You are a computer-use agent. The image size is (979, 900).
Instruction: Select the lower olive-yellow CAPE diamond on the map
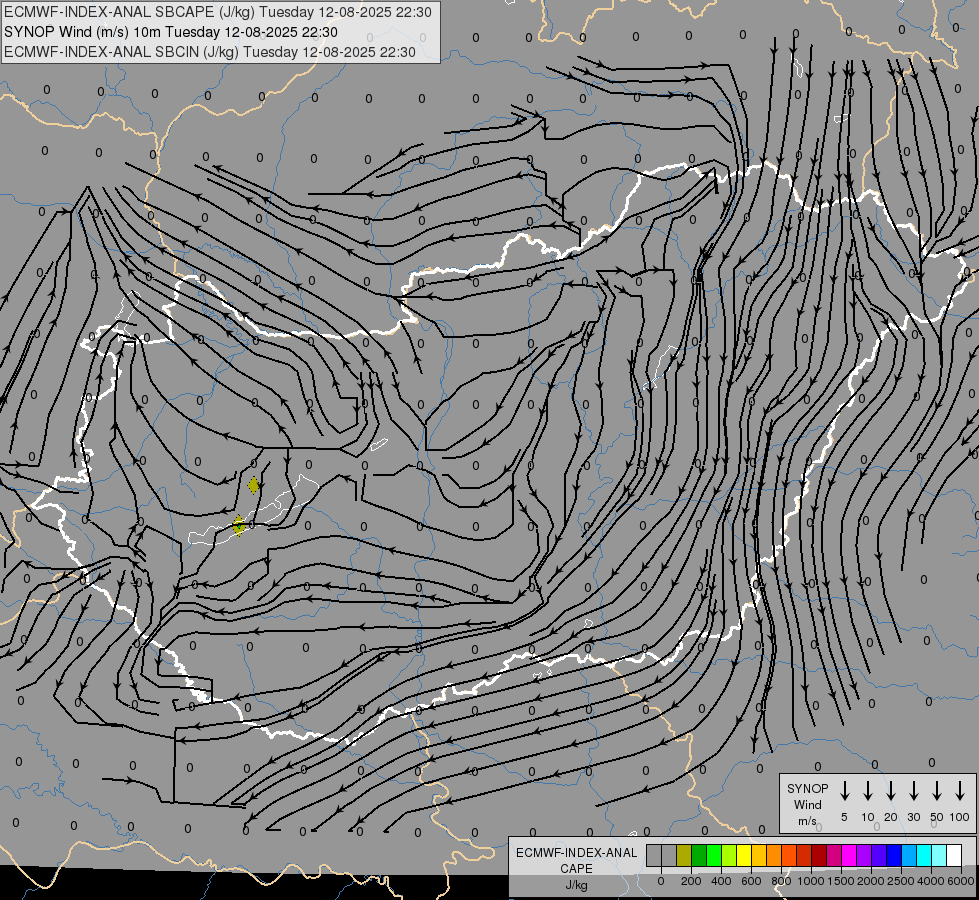click(239, 525)
